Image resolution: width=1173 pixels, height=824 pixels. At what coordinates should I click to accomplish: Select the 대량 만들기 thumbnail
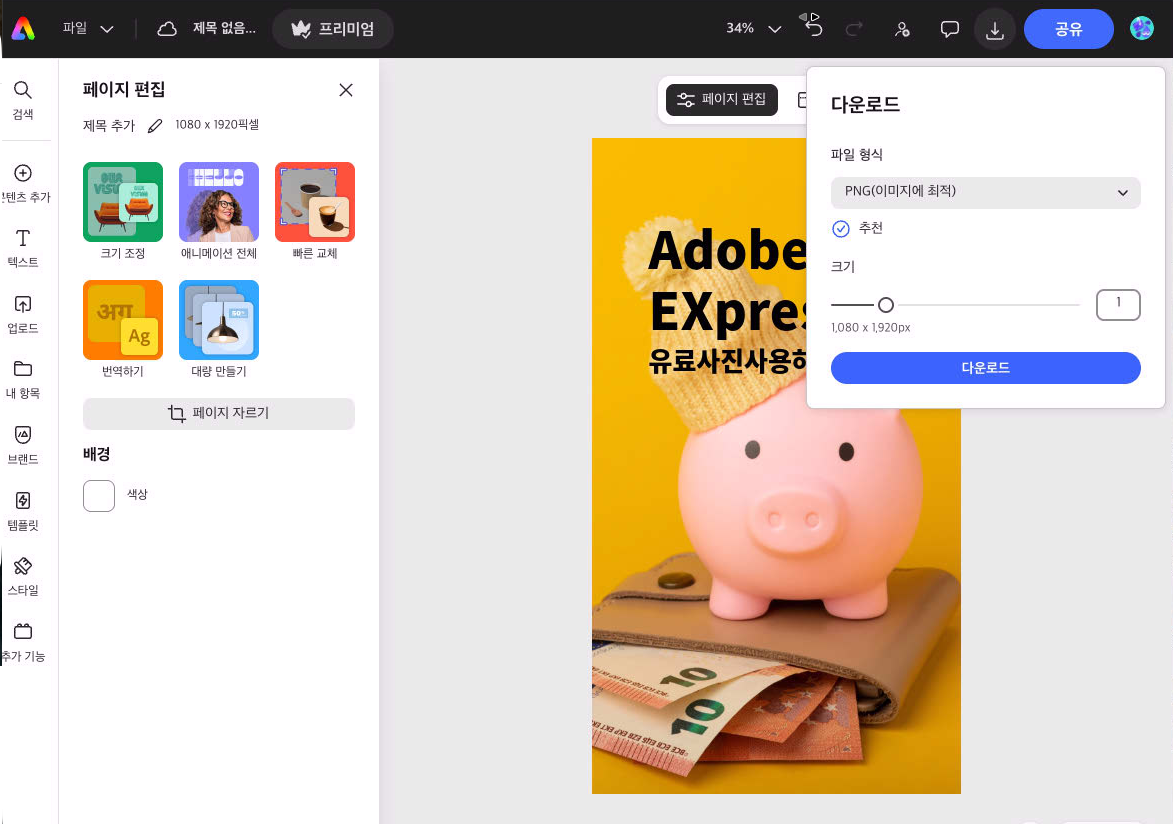218,320
